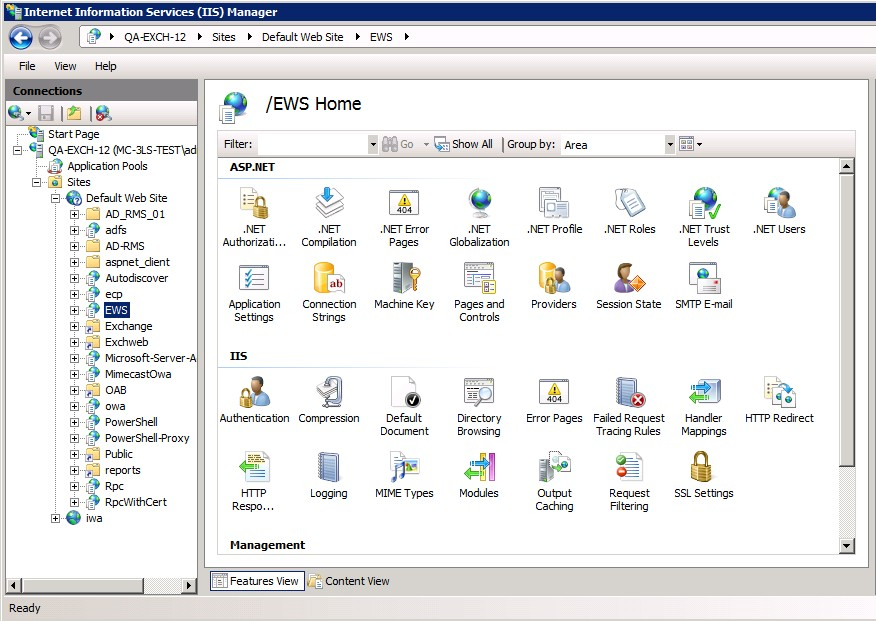Open SSL Settings for EWS
This screenshot has width=876, height=621.
click(x=703, y=478)
